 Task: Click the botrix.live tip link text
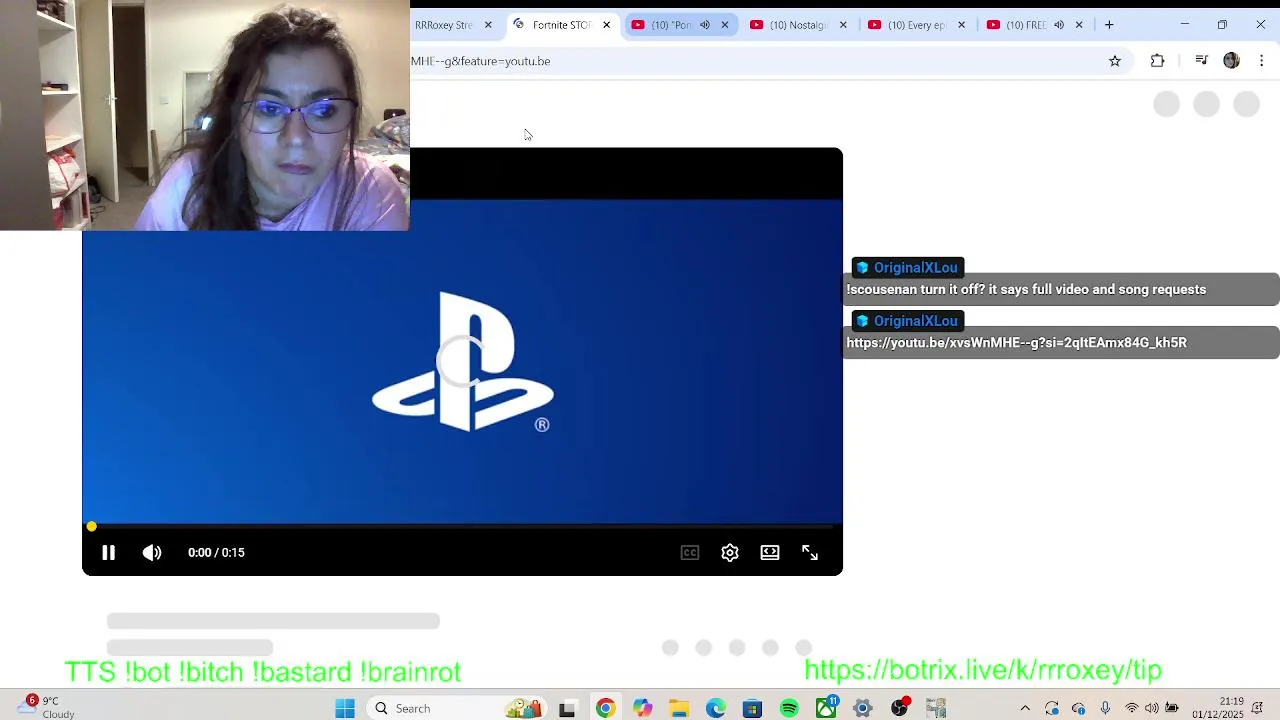click(x=983, y=670)
